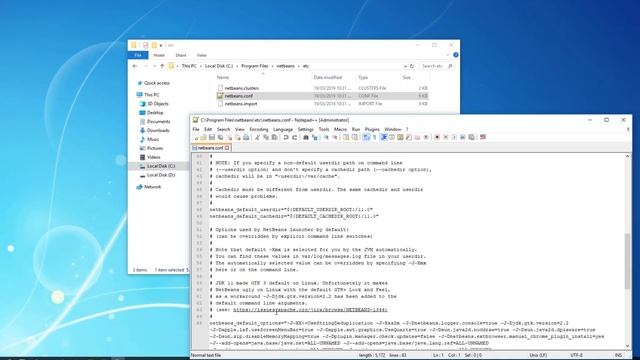Screen dimensions: 640x360
Task: Select Local Disk (D:) in navigation pane
Action: [161, 175]
